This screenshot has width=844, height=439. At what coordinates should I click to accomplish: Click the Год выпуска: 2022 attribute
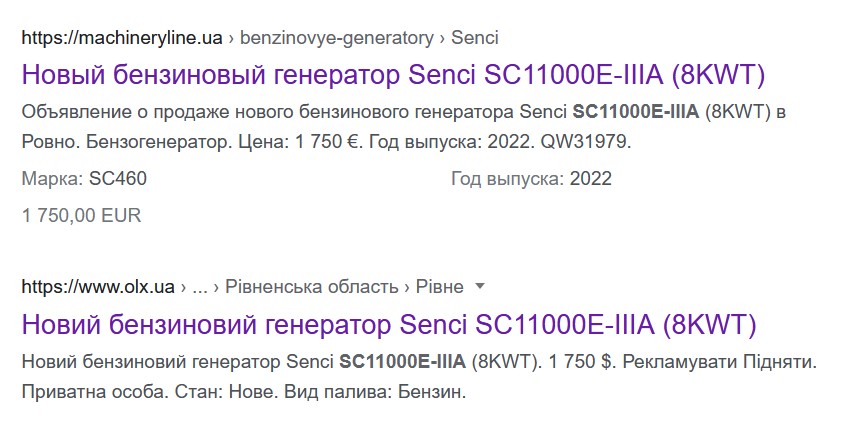[x=531, y=179]
